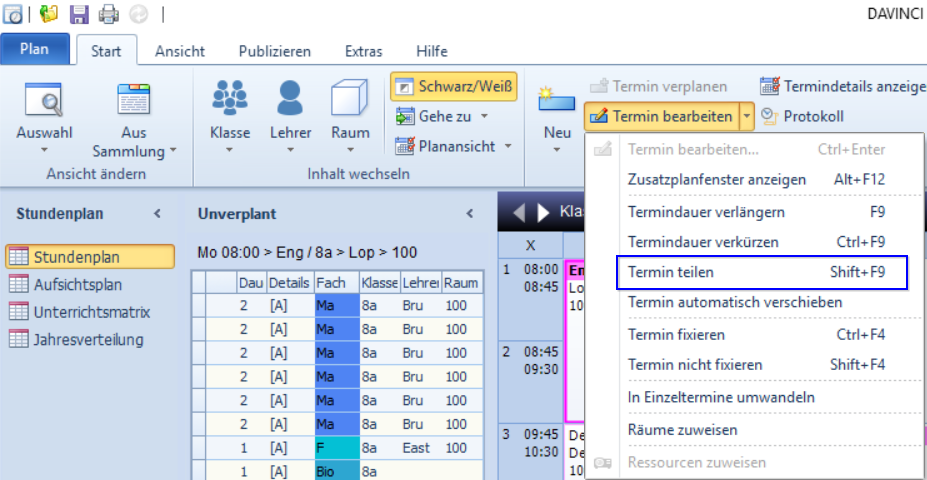927x480 pixels.
Task: Toggle Schwarz/Weiß display mode
Action: (x=453, y=86)
